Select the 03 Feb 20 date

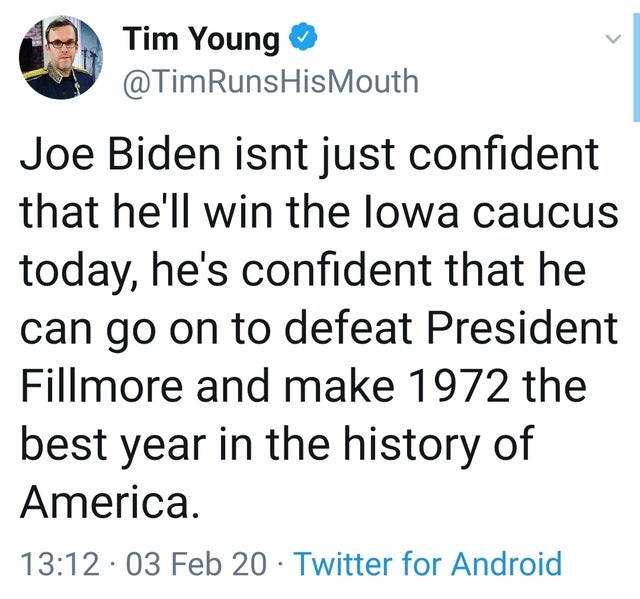[x=196, y=564]
